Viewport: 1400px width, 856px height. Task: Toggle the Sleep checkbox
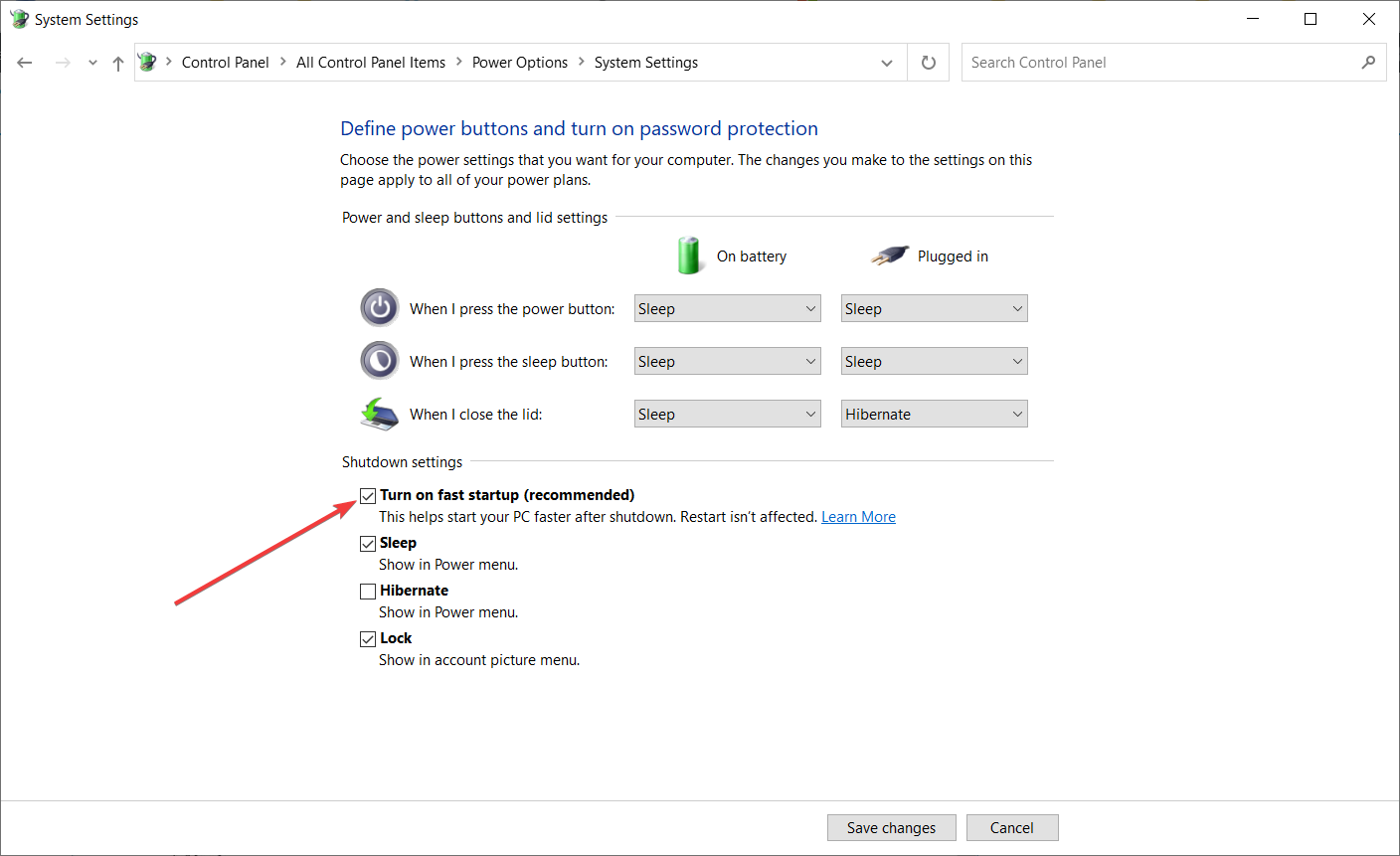[368, 543]
